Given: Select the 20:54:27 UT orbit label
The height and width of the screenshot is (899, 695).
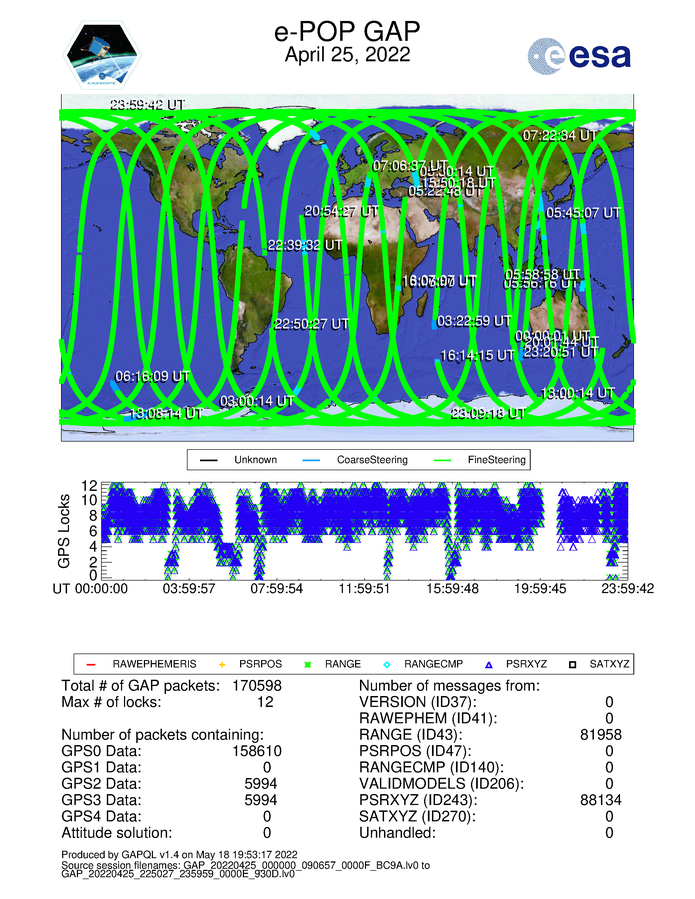Looking at the screenshot, I should click(341, 211).
